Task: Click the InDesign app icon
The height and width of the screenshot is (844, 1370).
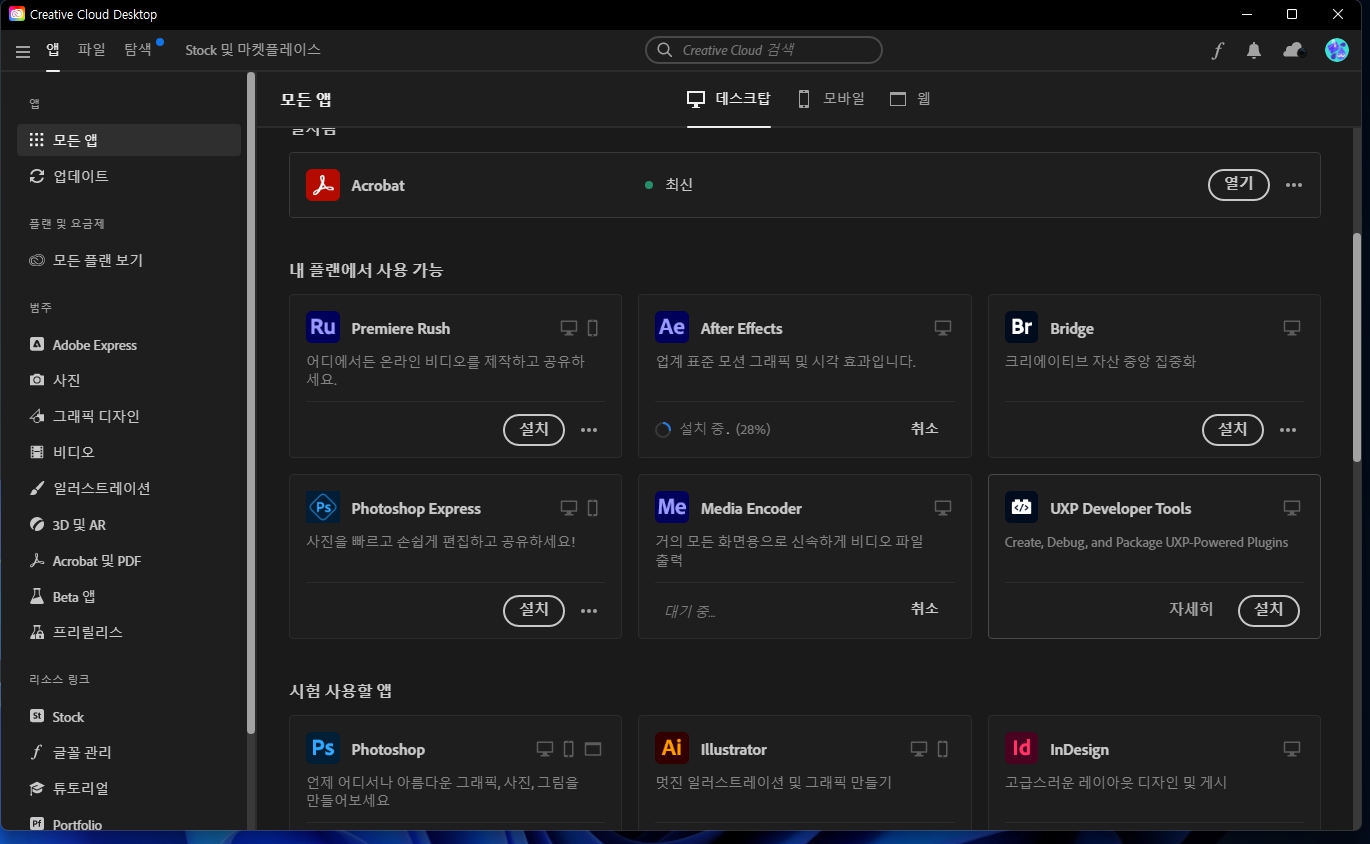Action: coord(1022,749)
